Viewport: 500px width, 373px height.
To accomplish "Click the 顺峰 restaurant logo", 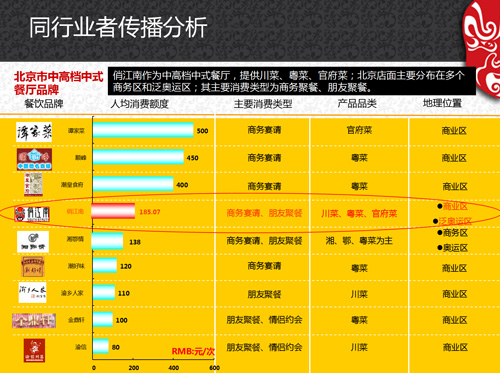I will pyautogui.click(x=34, y=159).
